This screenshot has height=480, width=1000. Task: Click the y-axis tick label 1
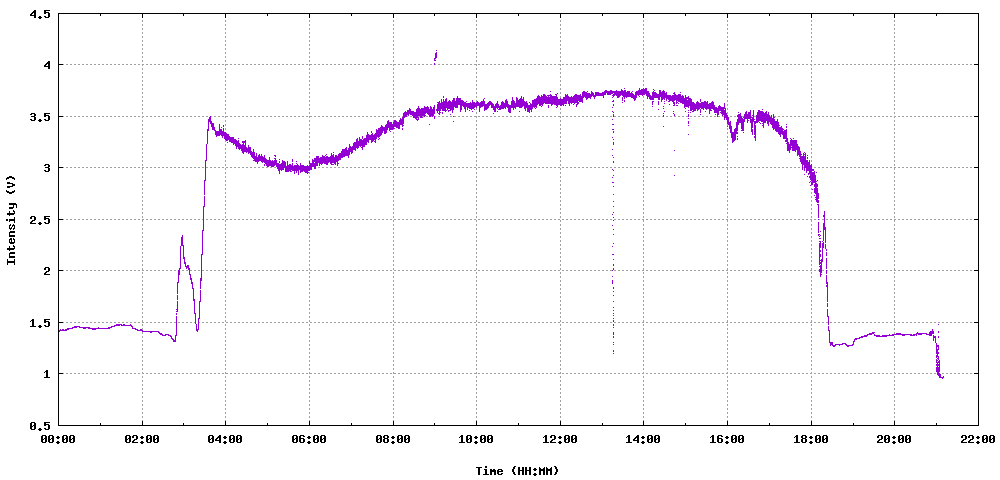click(x=47, y=374)
